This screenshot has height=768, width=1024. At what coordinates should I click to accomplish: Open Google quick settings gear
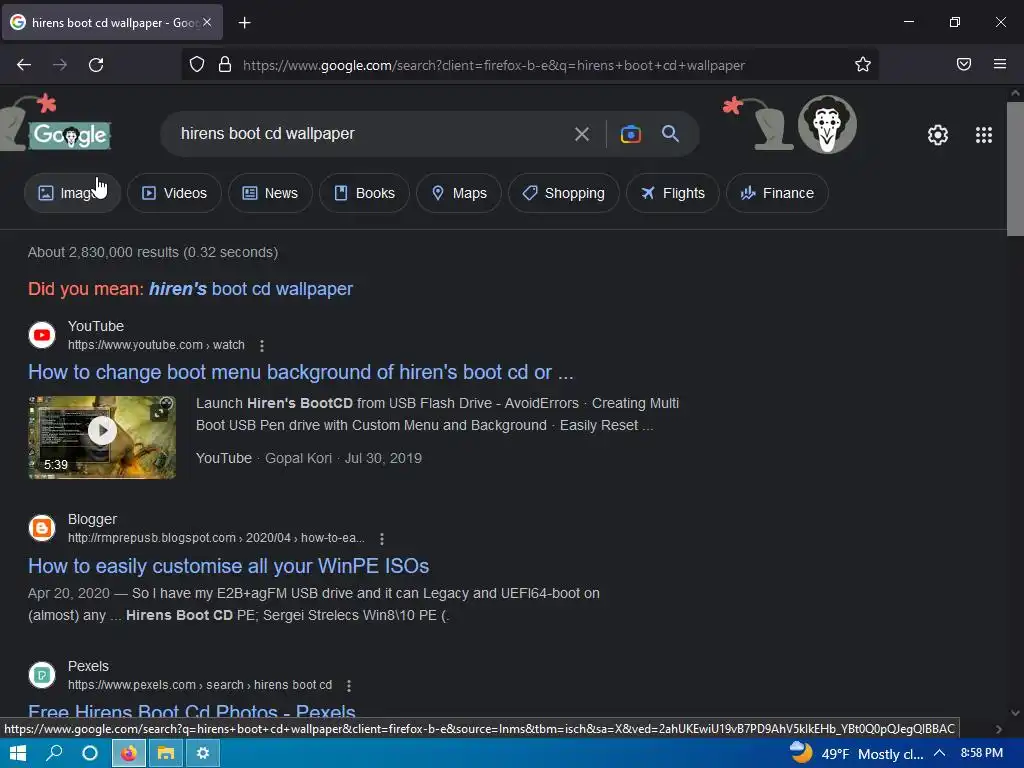pos(938,135)
